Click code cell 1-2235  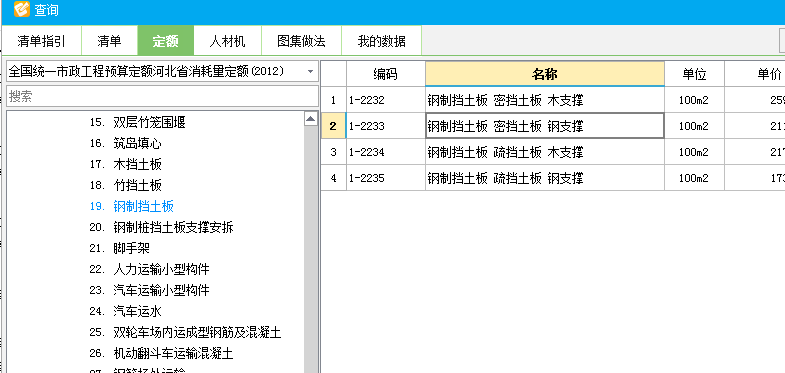(385, 178)
